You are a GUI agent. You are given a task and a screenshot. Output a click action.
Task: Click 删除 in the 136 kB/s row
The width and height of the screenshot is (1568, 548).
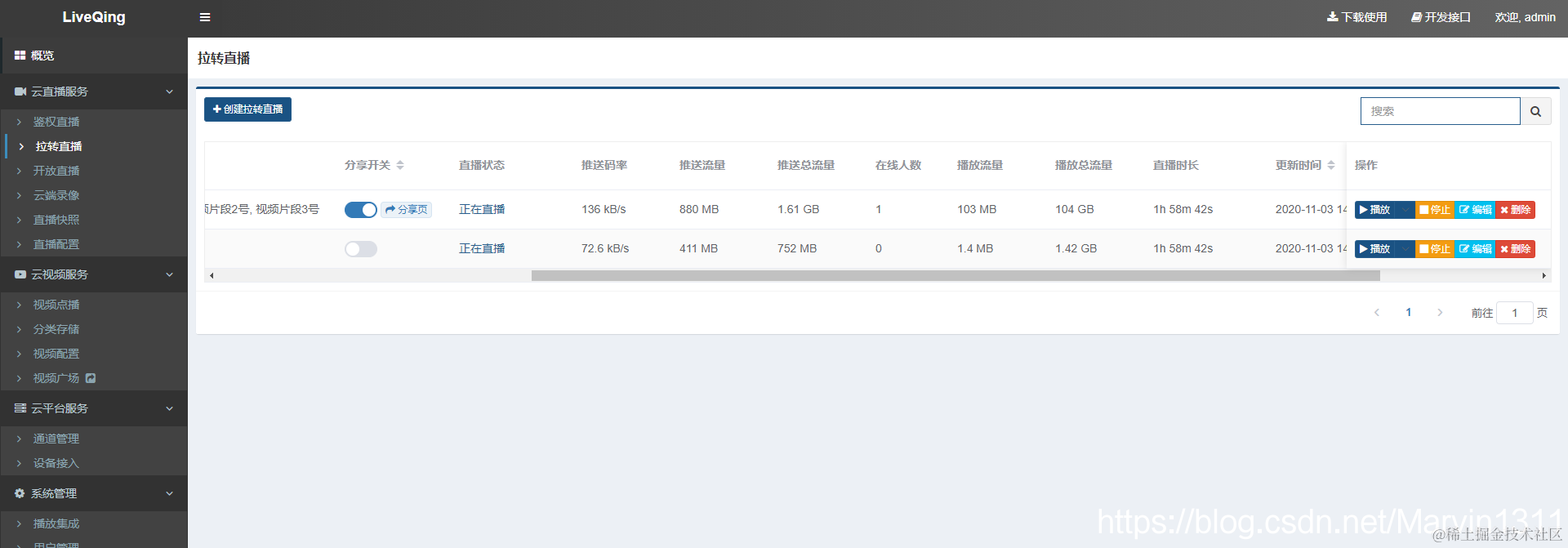point(1516,210)
